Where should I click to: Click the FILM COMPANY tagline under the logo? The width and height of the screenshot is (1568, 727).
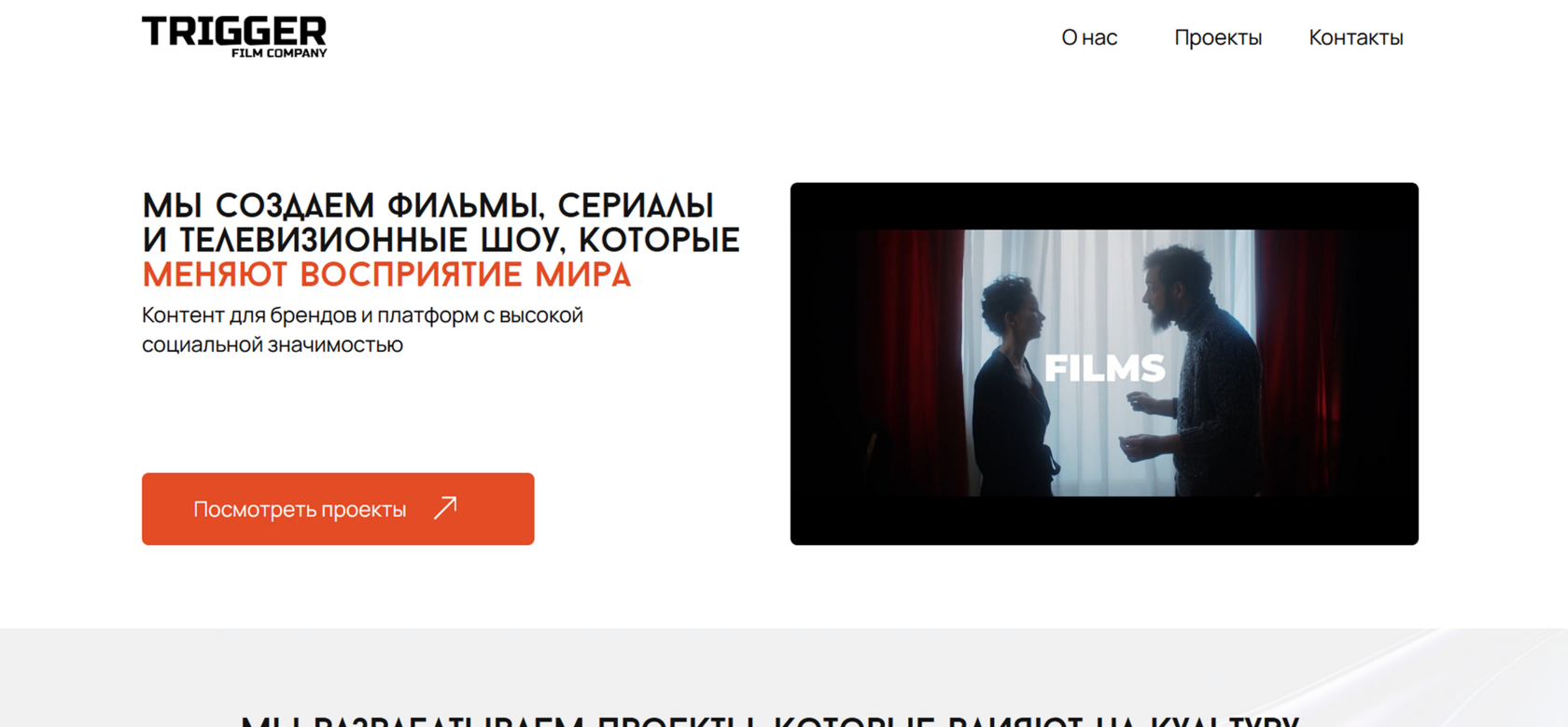279,53
